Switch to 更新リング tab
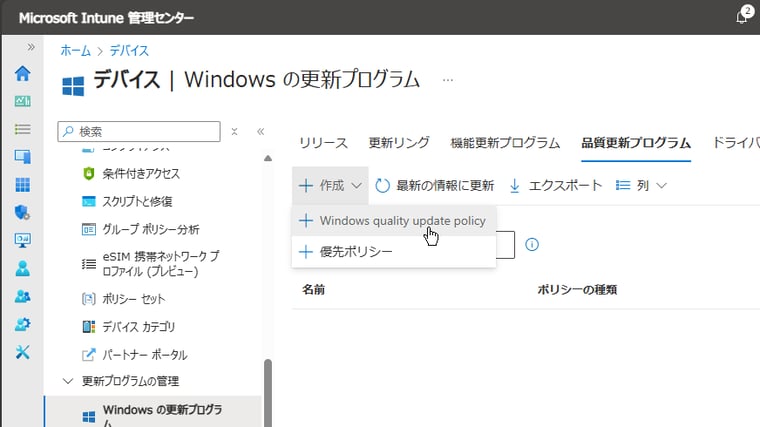This screenshot has height=427, width=760. (x=399, y=143)
